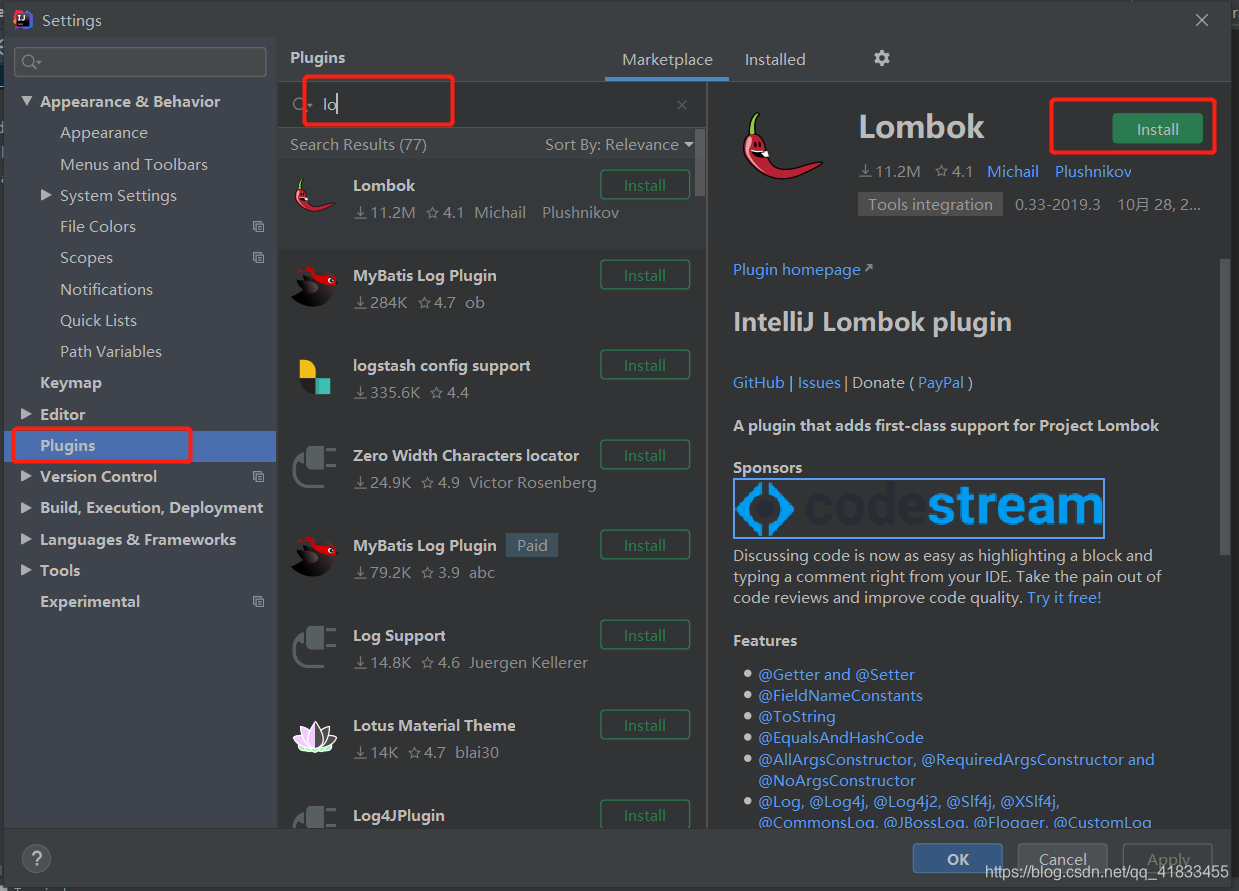Open the plugins settings gear icon
Viewport: 1239px width, 891px height.
[881, 58]
